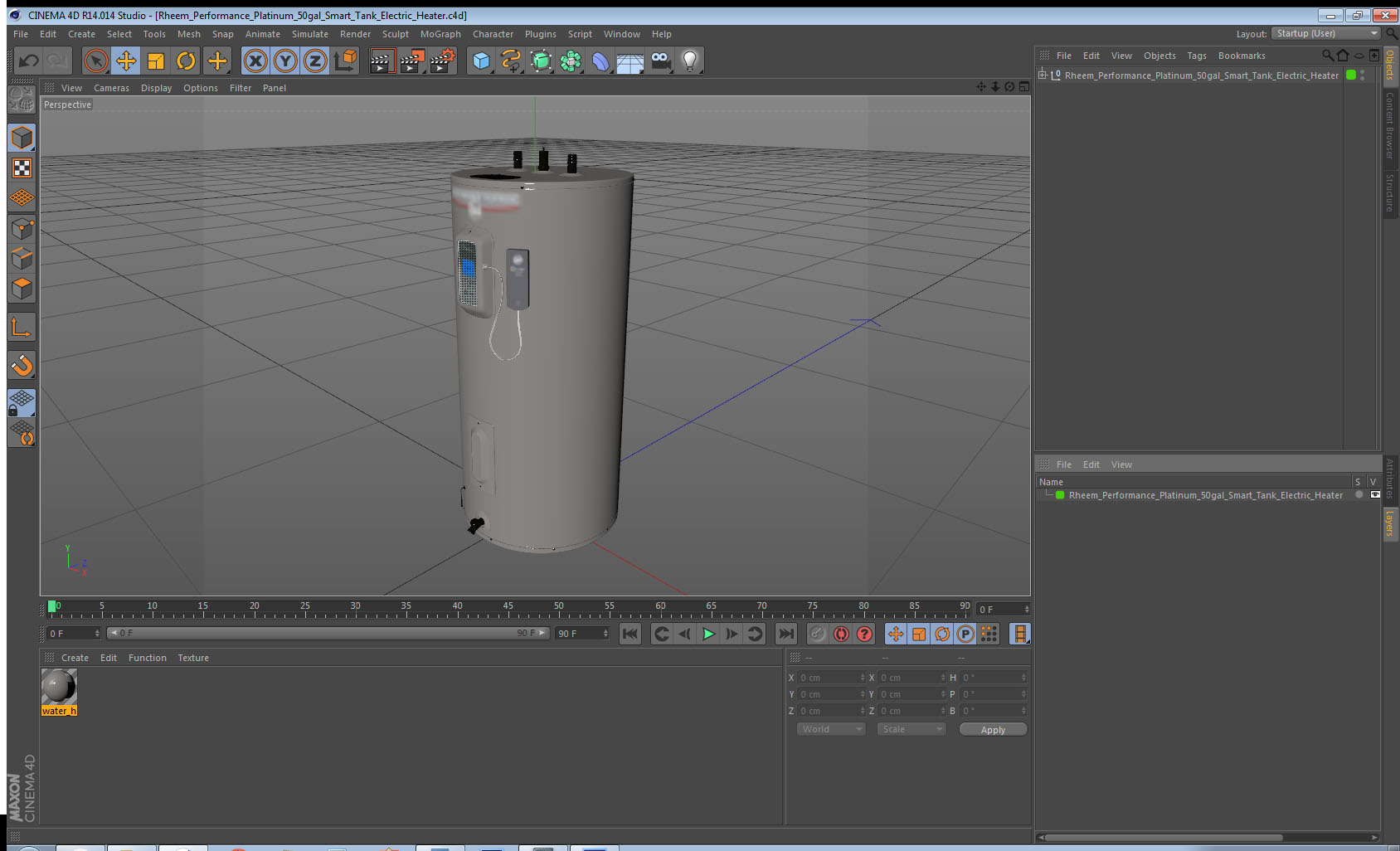Screen dimensions: 1400x851
Task: Toggle heater object editor visibility dots
Action: (1363, 75)
